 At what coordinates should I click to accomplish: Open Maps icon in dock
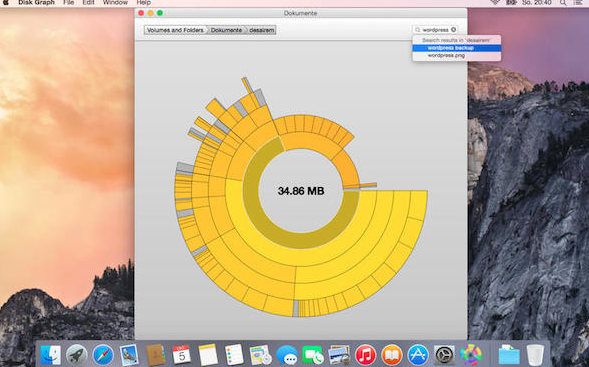(260, 354)
